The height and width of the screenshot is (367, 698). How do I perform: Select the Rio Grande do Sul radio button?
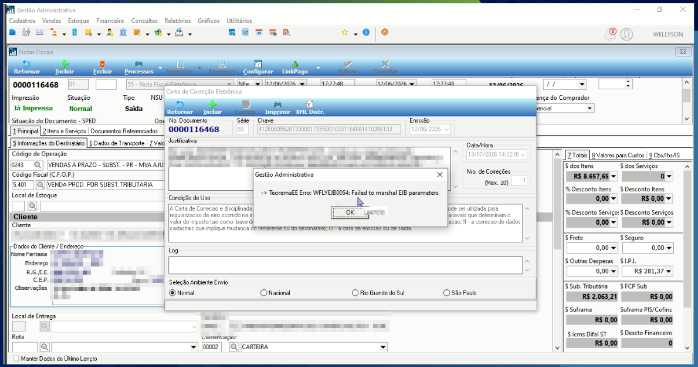pos(355,293)
